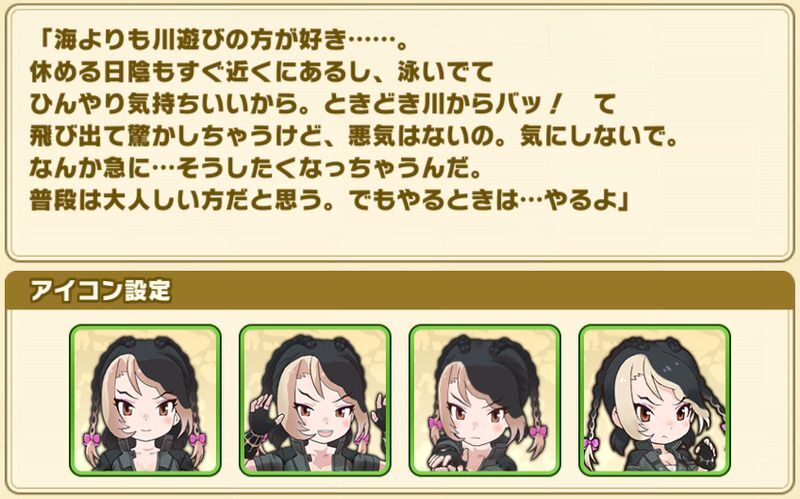Click the line starting 海よりも川遊びの方が好き
This screenshot has height=499, width=800.
[219, 40]
